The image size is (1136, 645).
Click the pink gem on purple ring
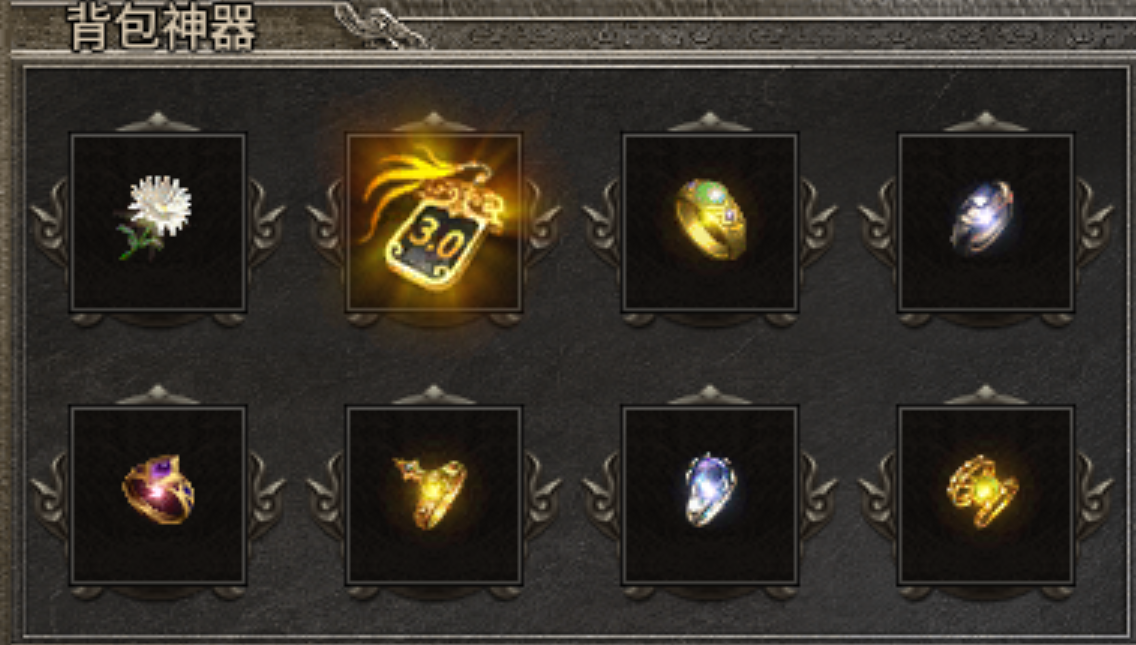(x=155, y=491)
